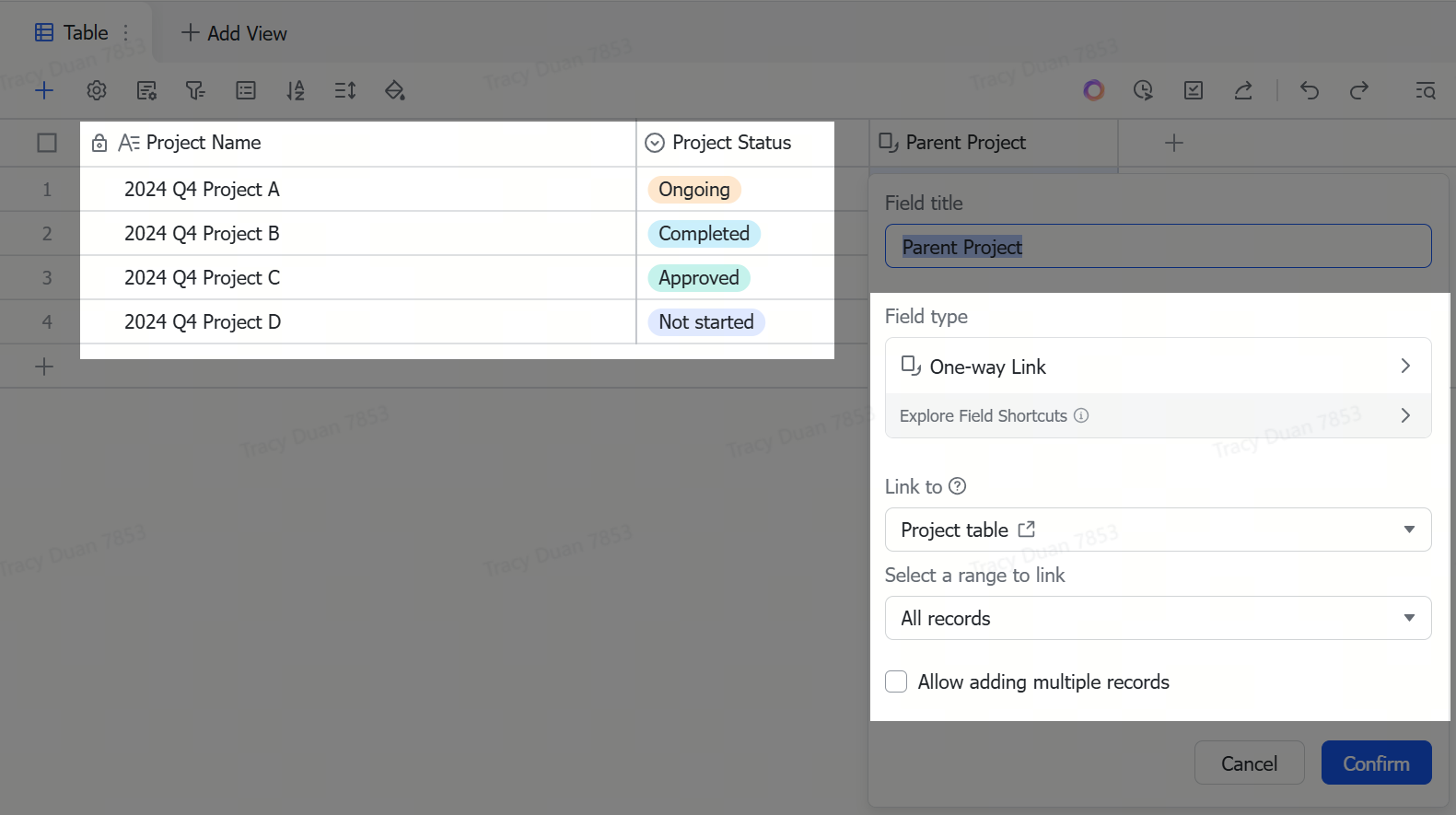Enable Allow adding multiple records checkbox
Screen dimensions: 1456x815
[x=896, y=681]
